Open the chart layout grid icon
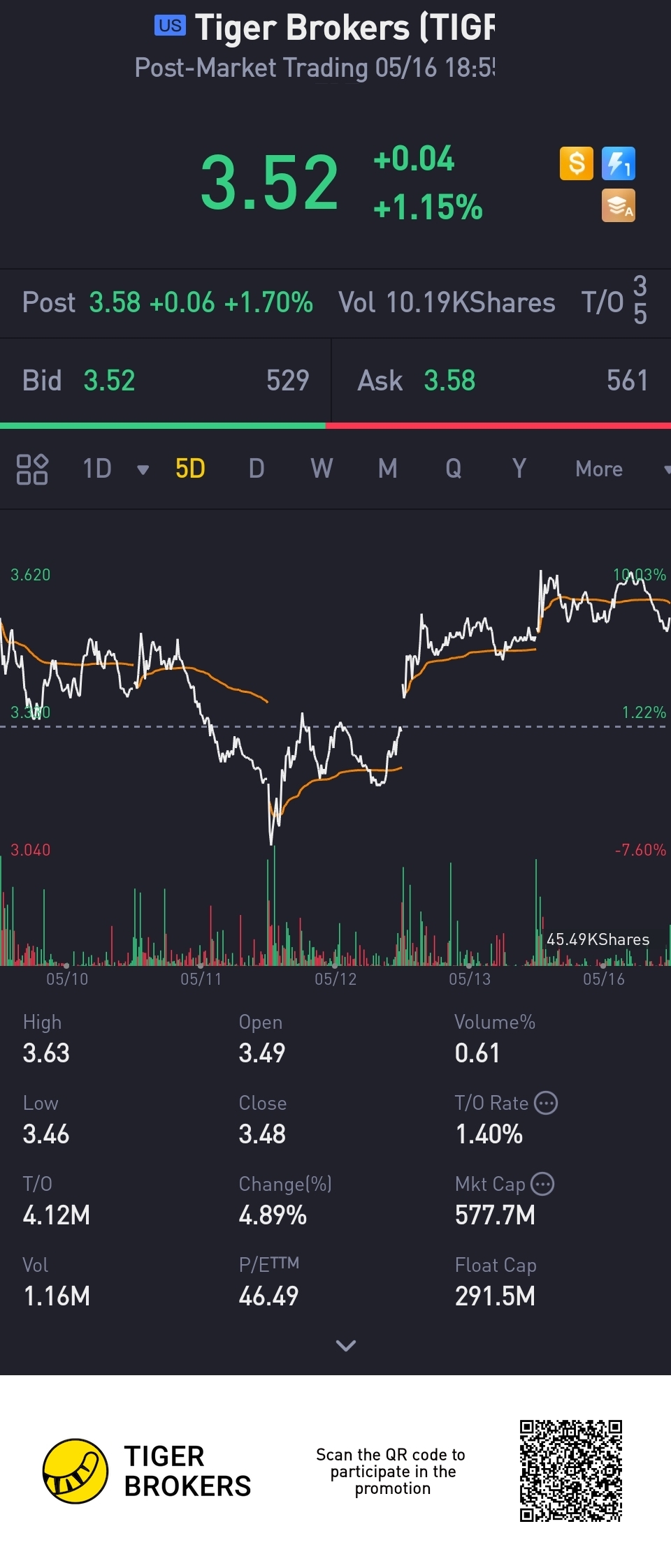The image size is (671, 1568). tap(32, 469)
